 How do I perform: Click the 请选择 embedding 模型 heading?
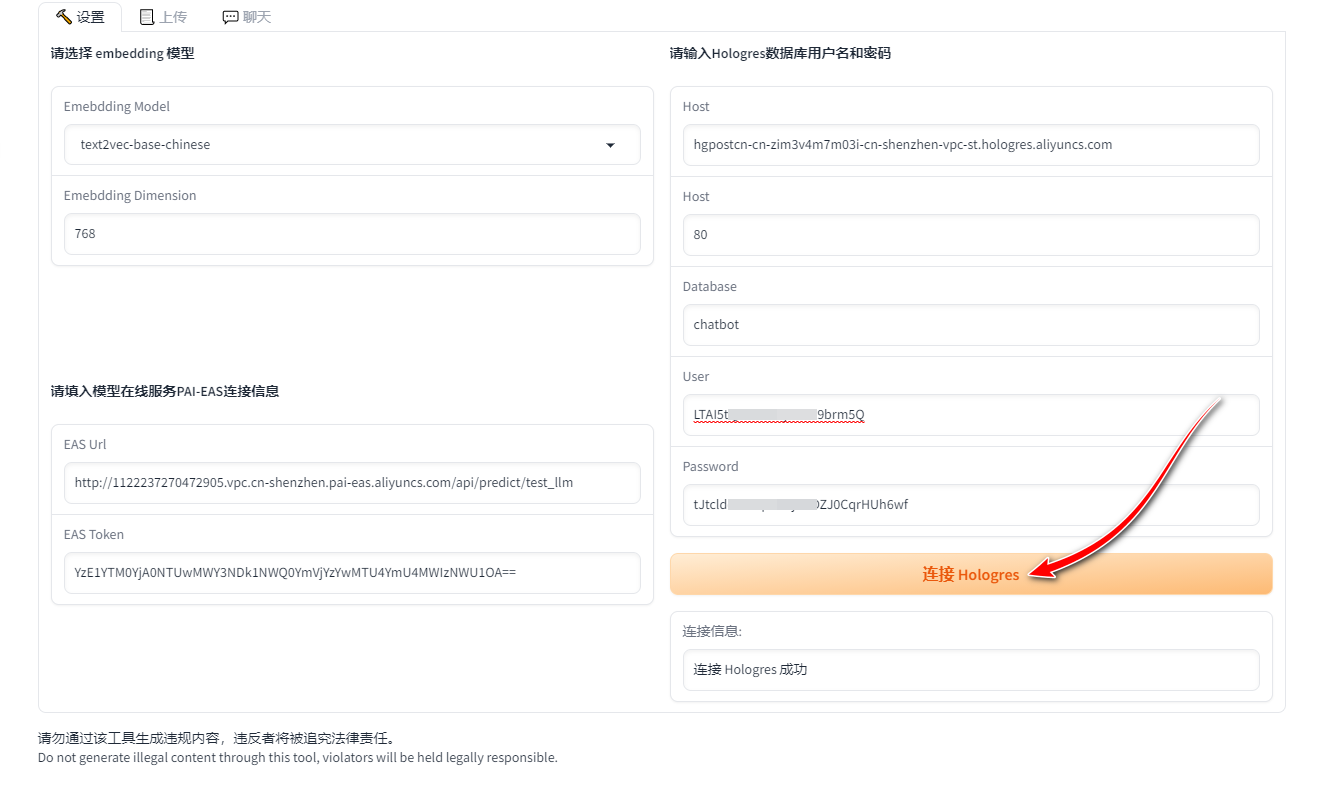pos(122,53)
